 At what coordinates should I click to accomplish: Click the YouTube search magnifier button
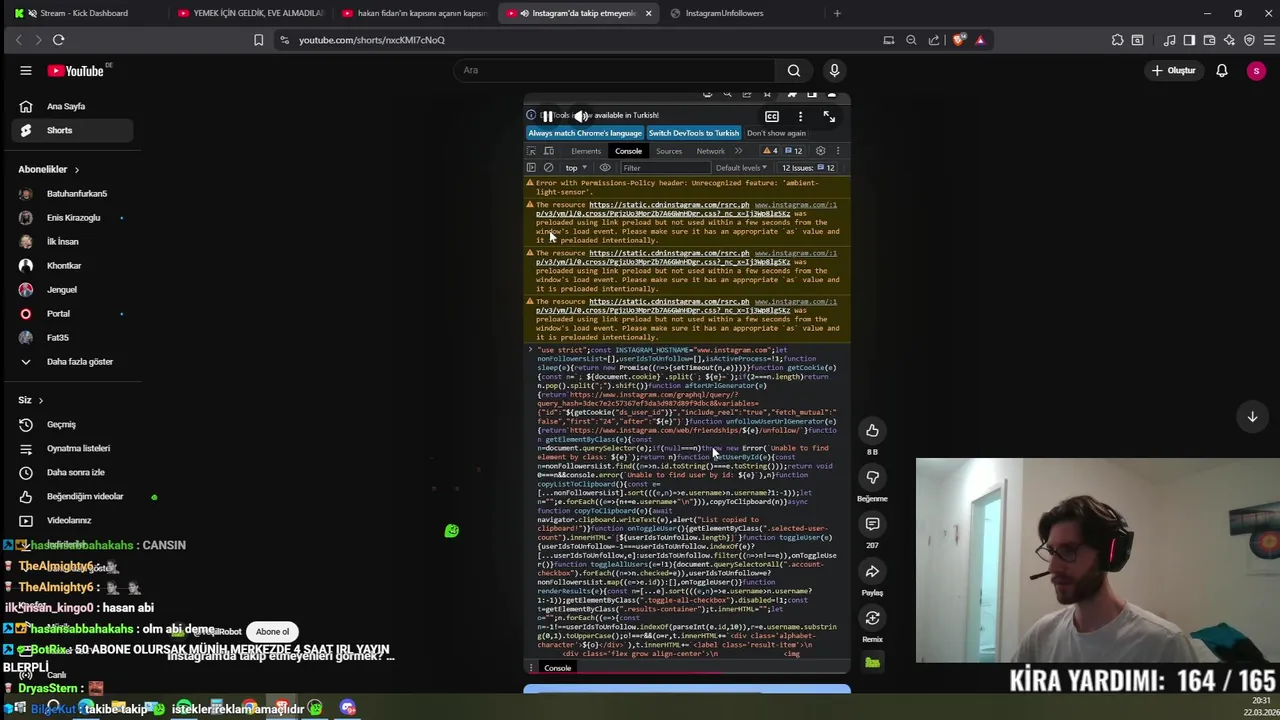click(x=794, y=70)
